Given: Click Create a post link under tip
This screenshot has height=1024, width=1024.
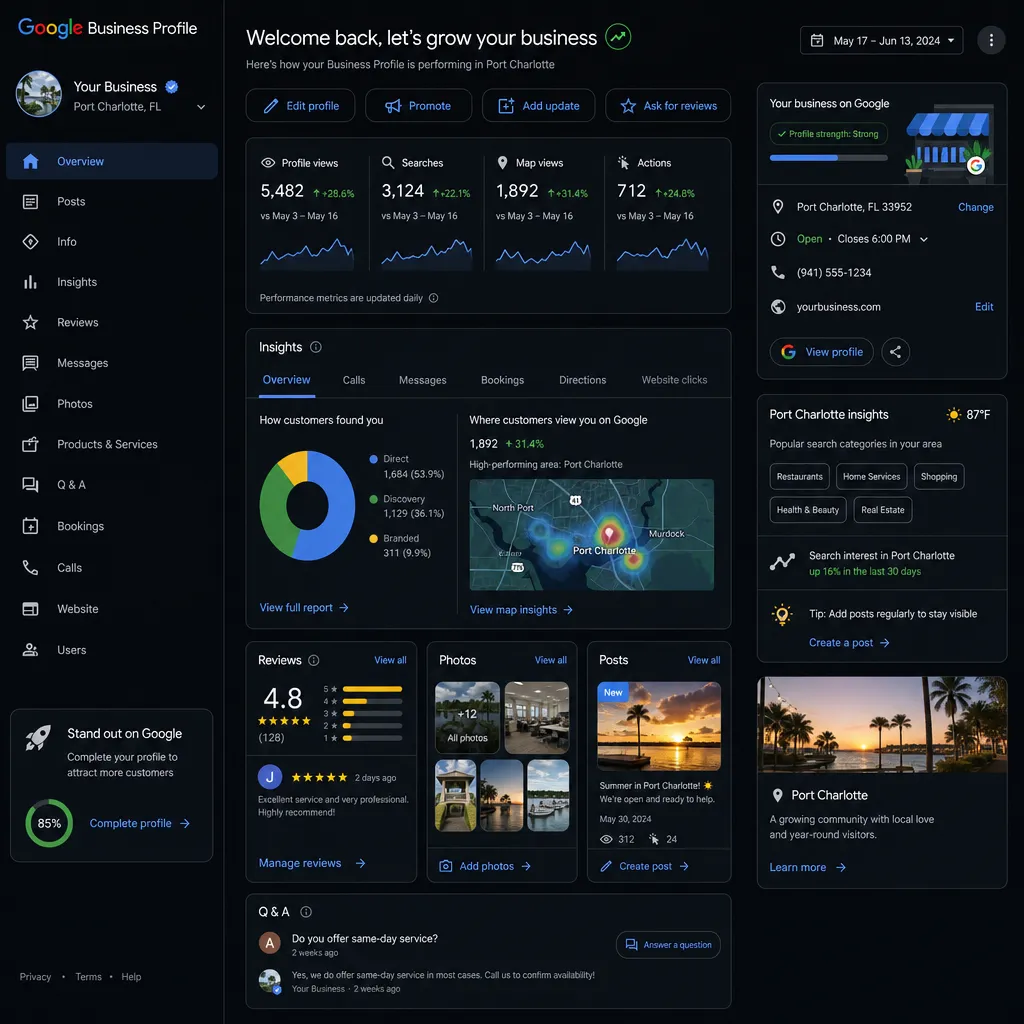Looking at the screenshot, I should 849,643.
